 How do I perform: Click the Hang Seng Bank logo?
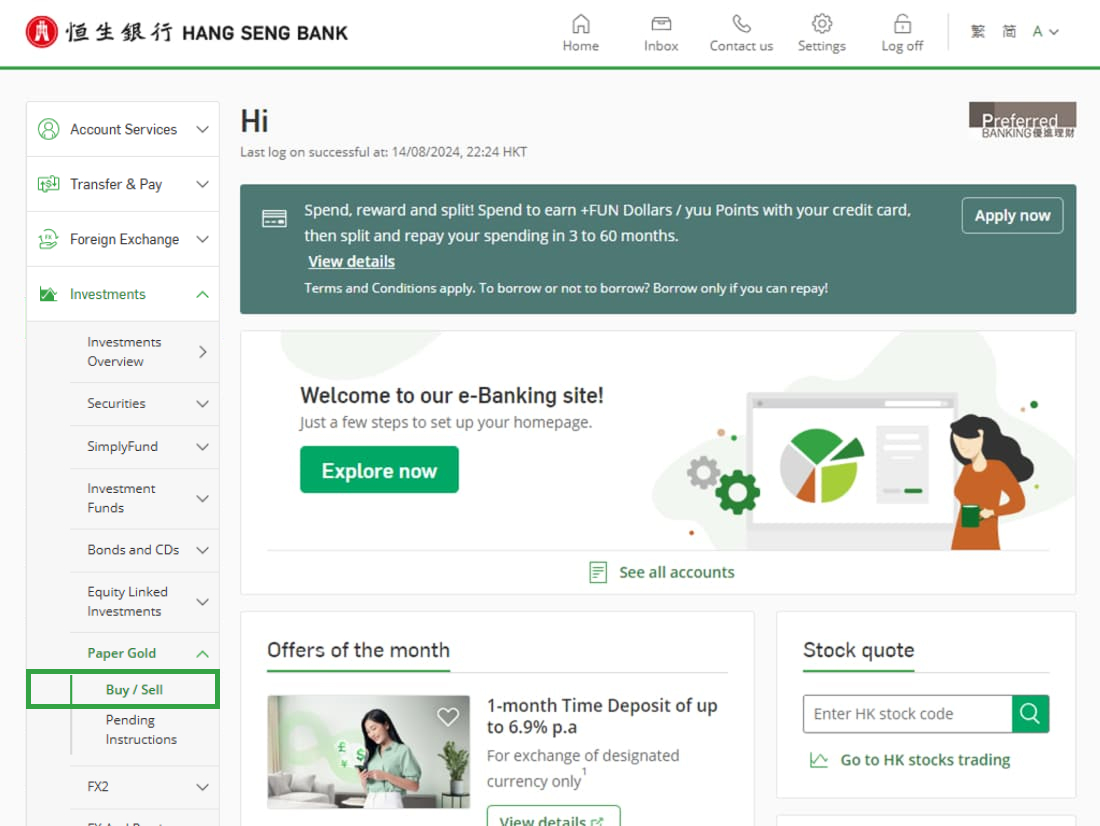tap(187, 32)
